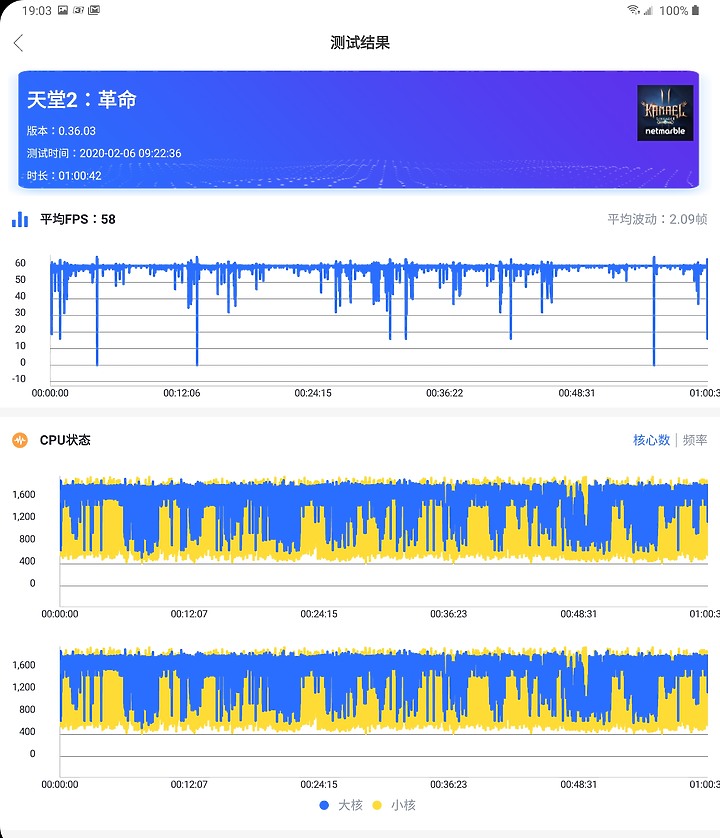Click the 平均FPS：58 label
The image size is (720, 838).
78,219
